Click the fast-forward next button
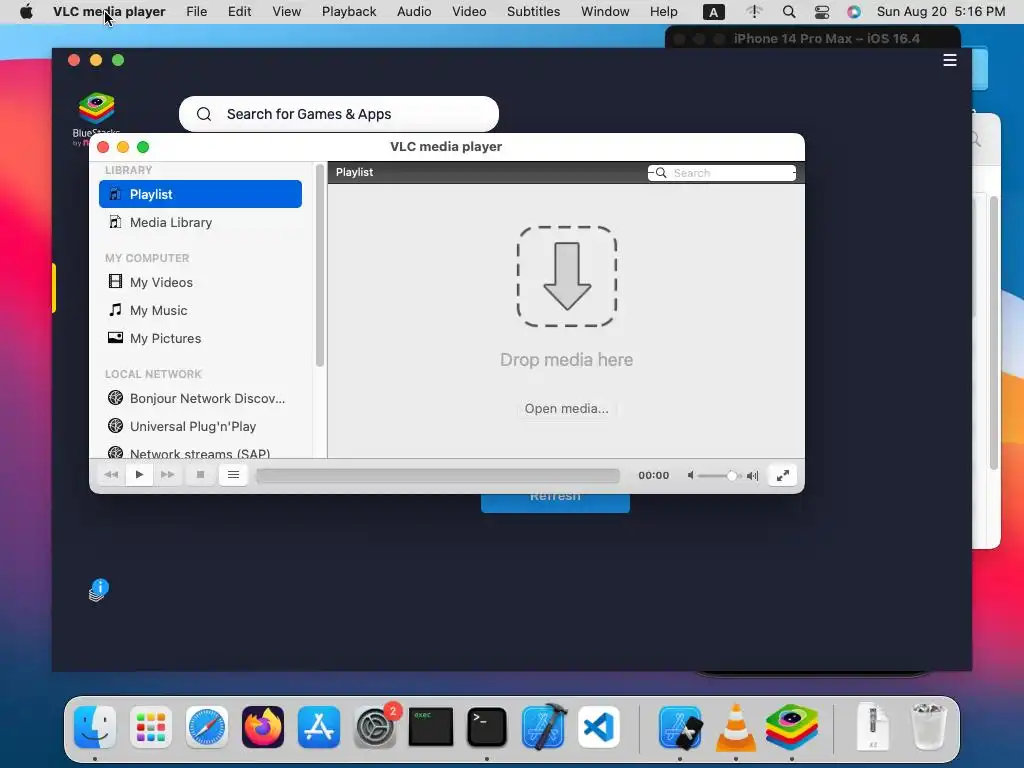 [x=167, y=475]
